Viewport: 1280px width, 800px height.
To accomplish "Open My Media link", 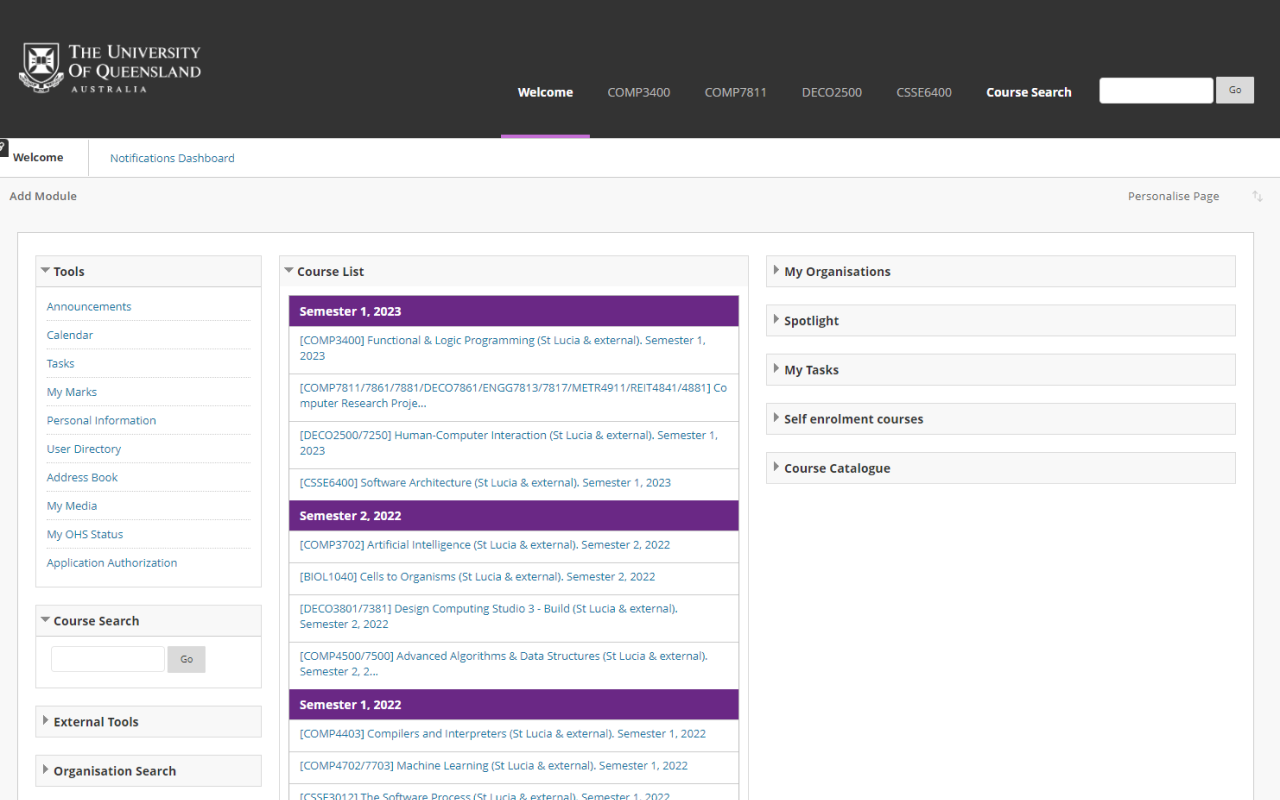I will pyautogui.click(x=72, y=506).
